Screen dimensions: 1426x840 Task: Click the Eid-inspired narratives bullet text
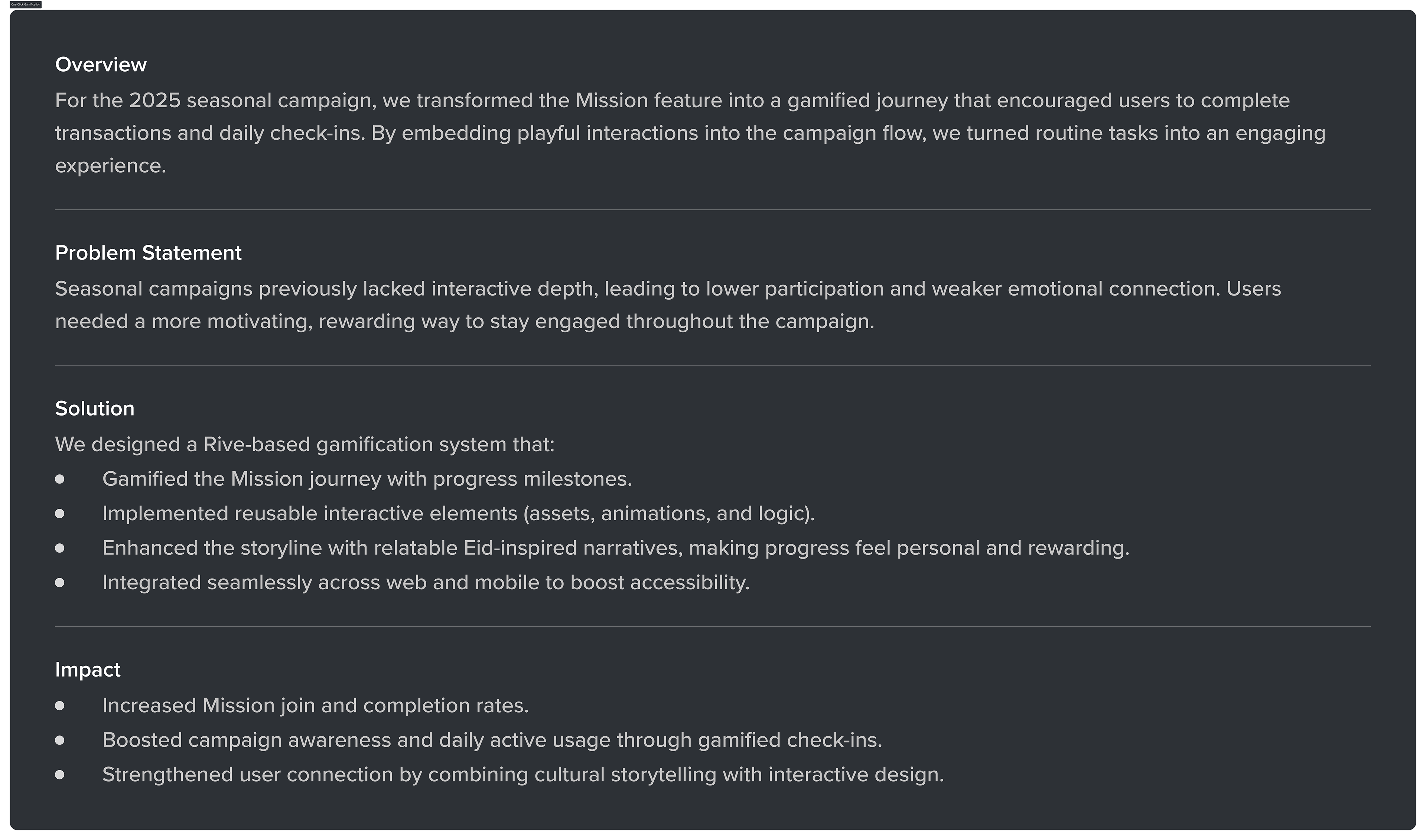(x=616, y=548)
